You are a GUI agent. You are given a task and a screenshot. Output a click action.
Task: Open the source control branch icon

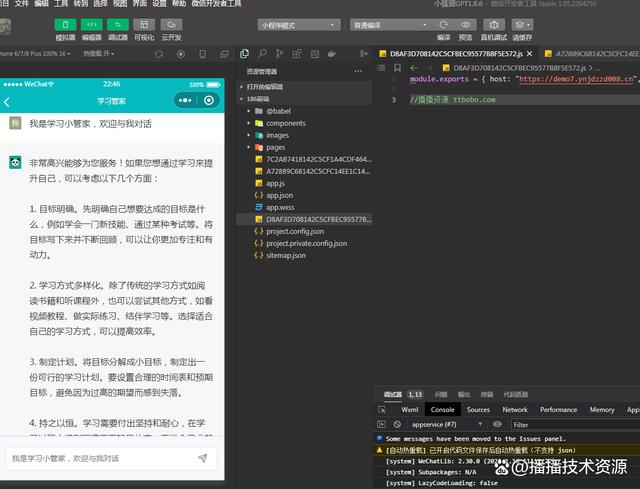(x=279, y=53)
